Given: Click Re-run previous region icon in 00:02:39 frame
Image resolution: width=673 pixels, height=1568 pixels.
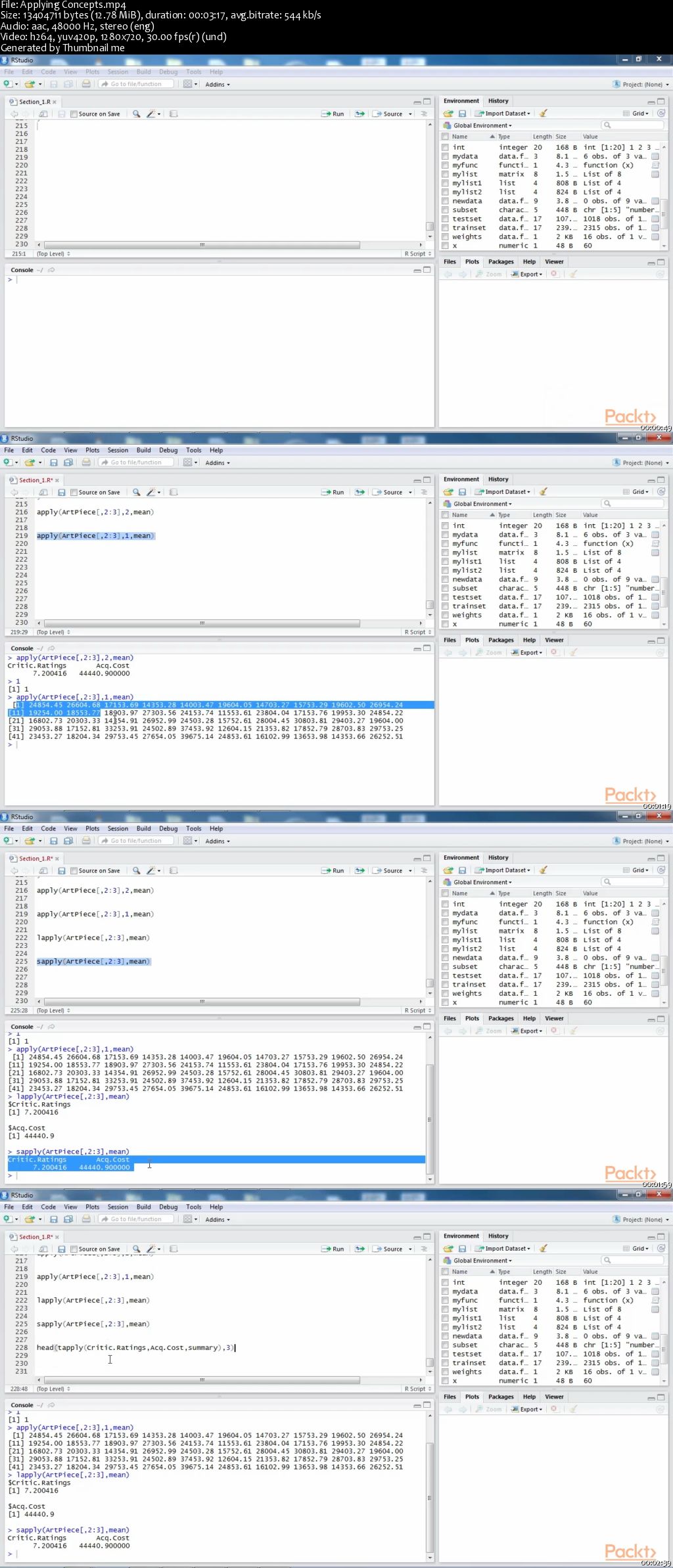Looking at the screenshot, I should [x=360, y=1249].
